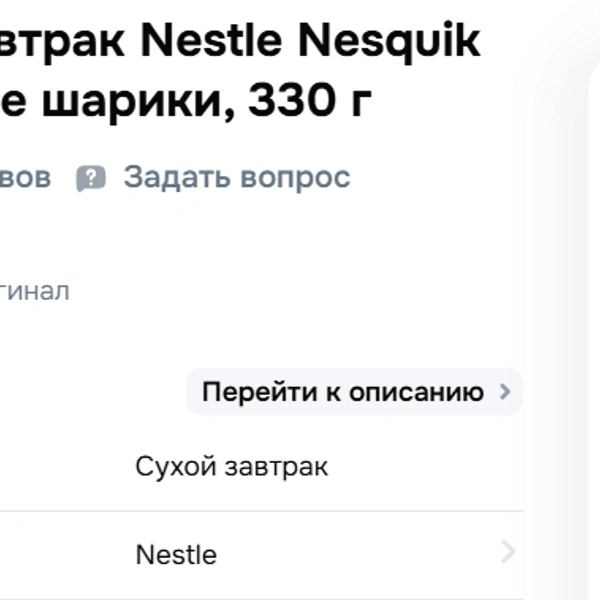Click the word "описанию" on the button
This screenshot has height=600, width=600.
click(416, 392)
